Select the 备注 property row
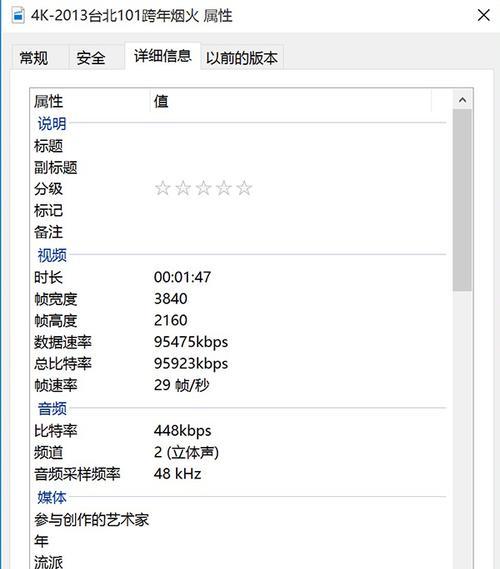 tap(239, 232)
